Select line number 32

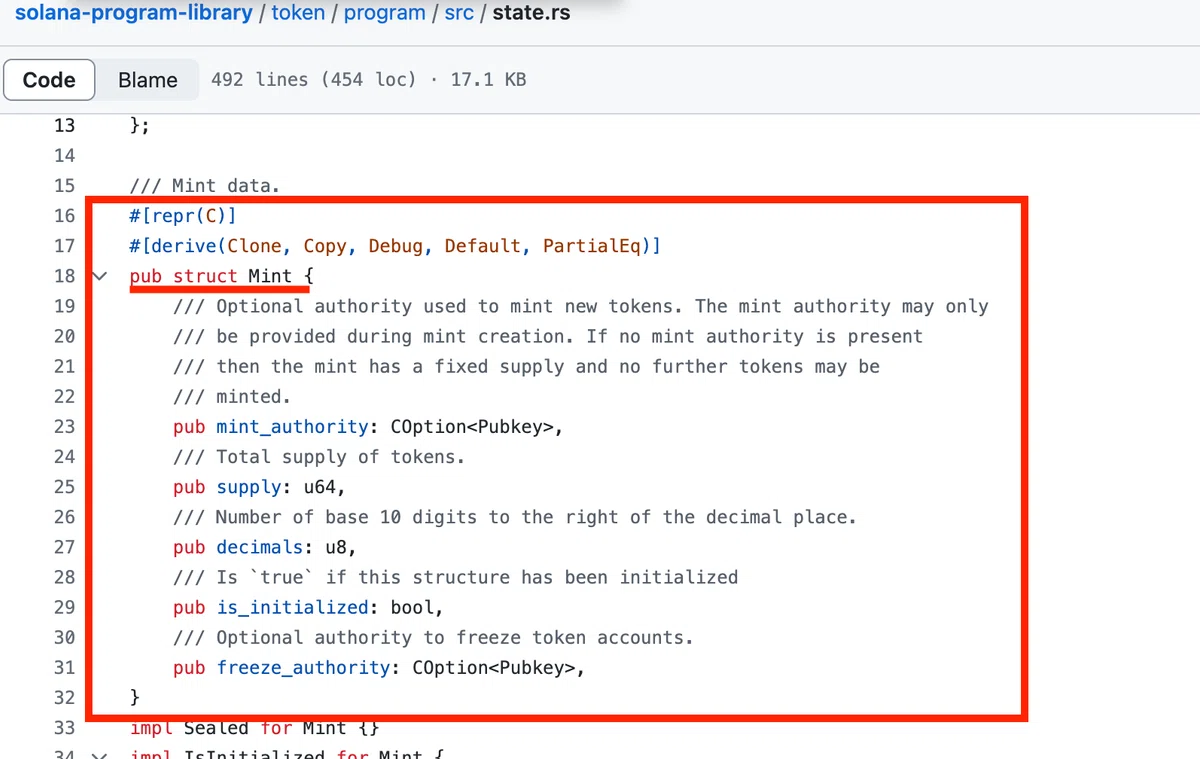(64, 697)
